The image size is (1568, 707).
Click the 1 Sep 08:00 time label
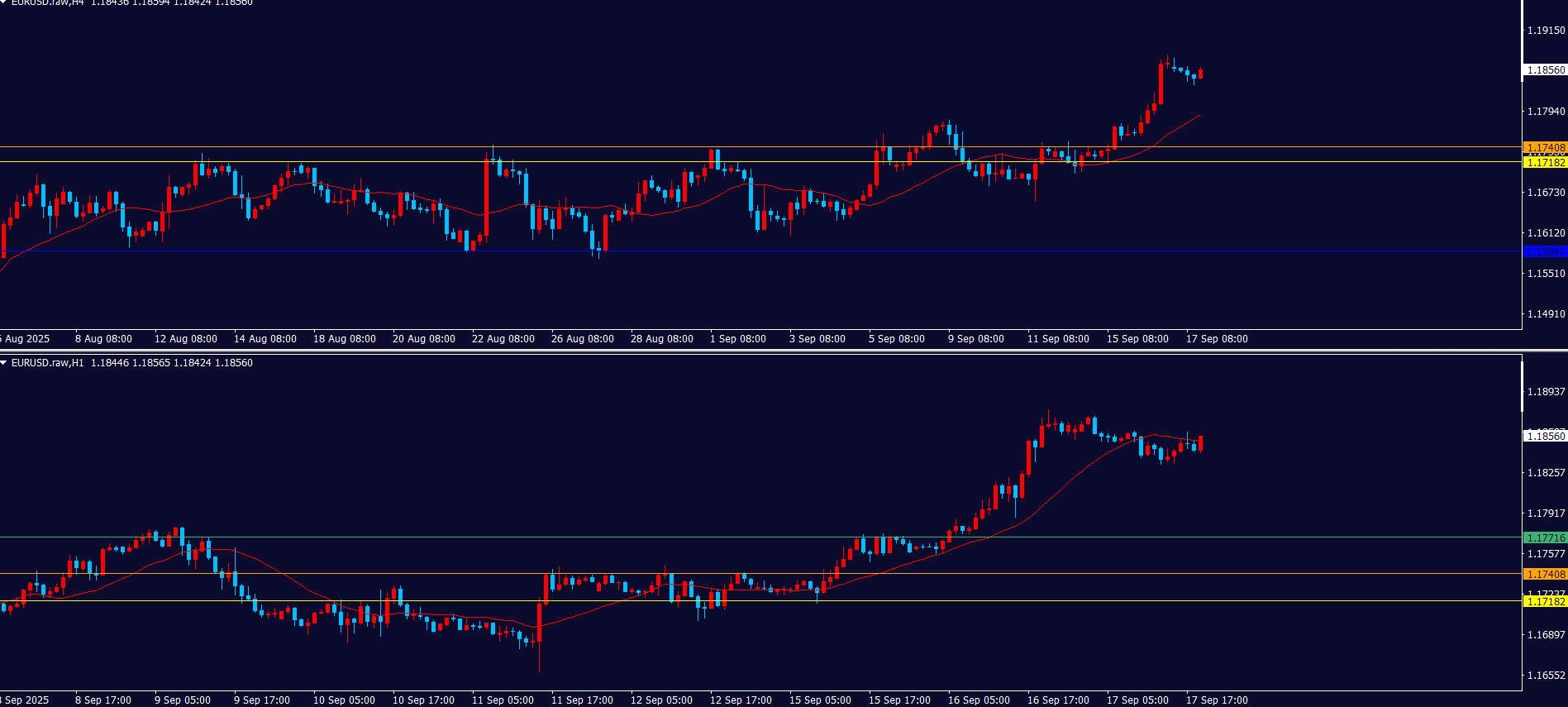click(x=737, y=339)
